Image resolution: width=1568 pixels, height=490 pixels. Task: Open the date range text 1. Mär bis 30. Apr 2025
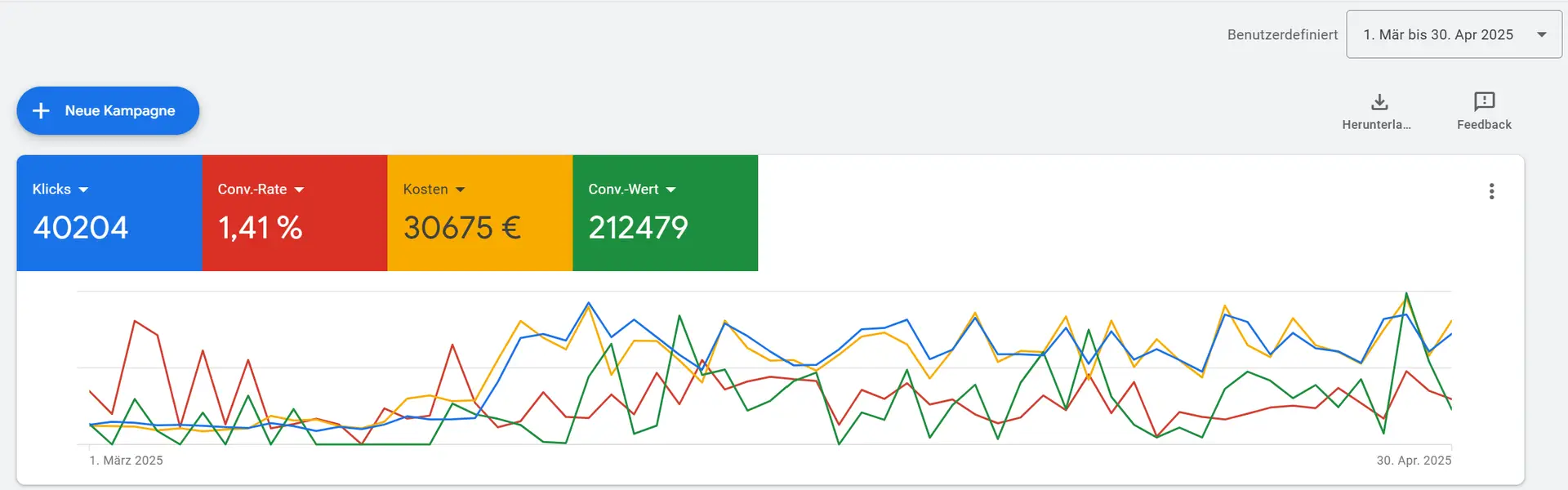click(1438, 34)
